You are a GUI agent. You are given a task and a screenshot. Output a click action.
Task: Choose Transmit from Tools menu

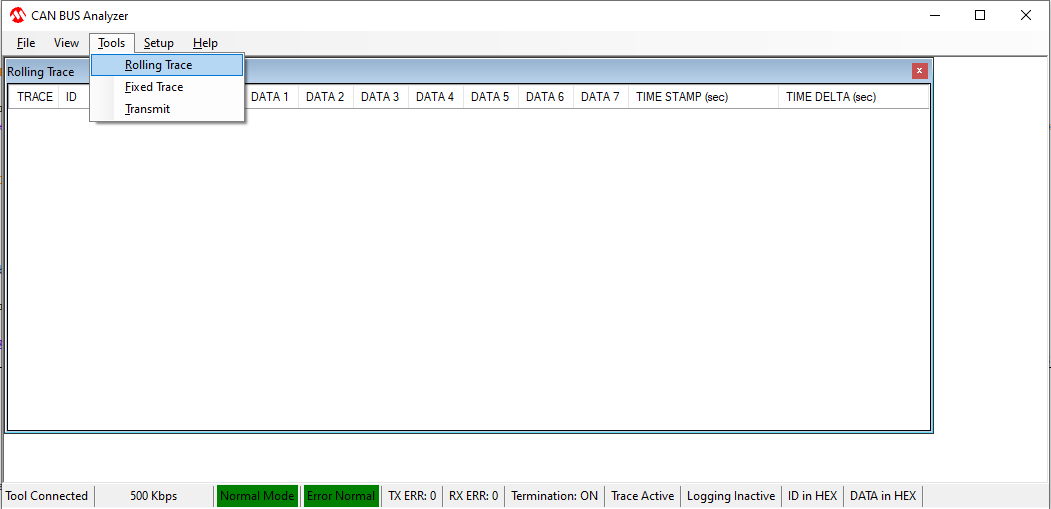(167, 109)
